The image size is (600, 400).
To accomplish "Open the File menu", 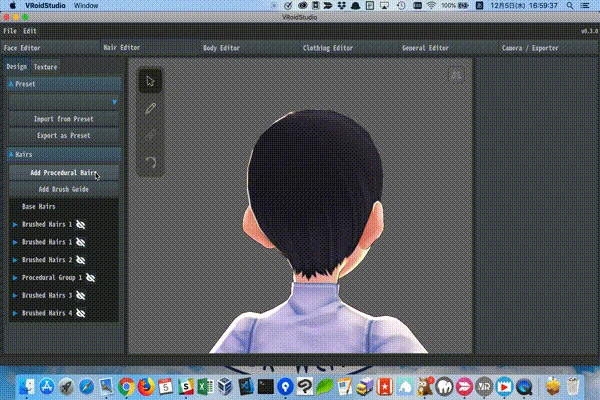I will pos(10,31).
